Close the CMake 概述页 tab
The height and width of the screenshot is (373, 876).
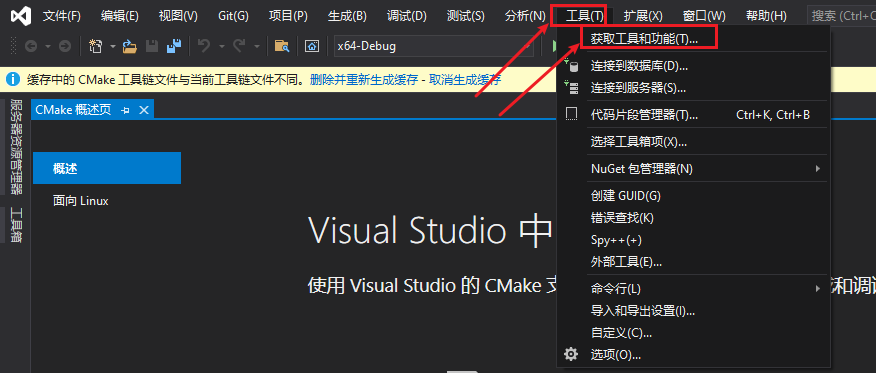pos(144,110)
